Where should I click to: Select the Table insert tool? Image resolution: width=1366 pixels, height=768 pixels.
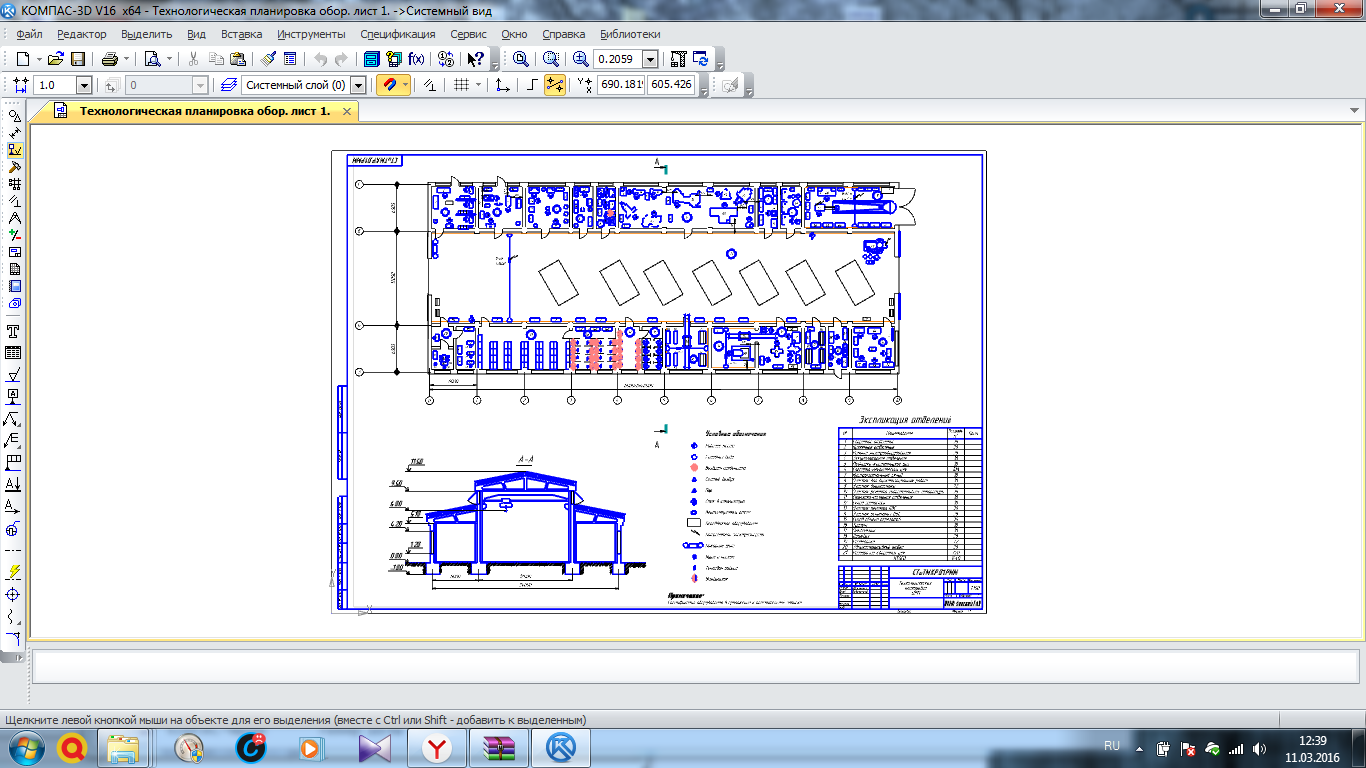[x=14, y=352]
